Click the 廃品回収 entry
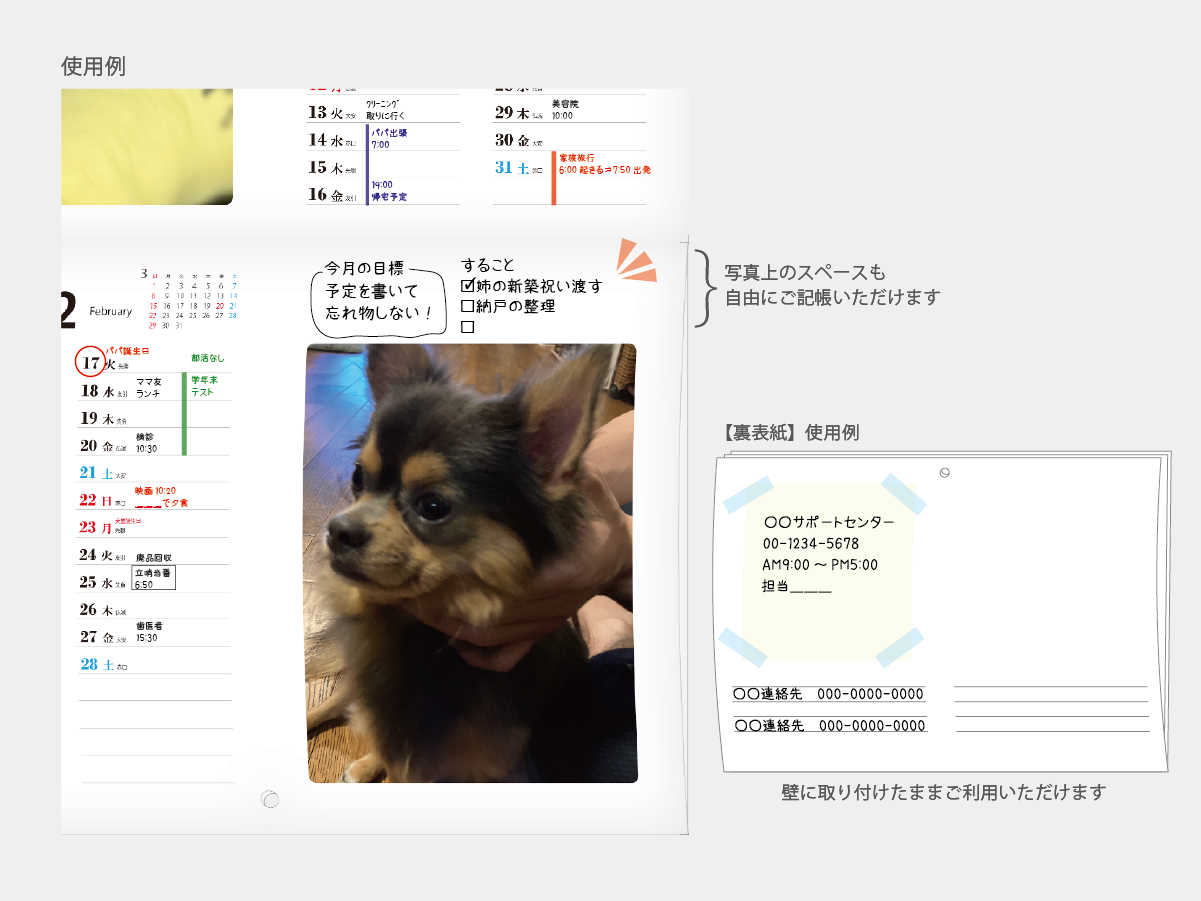Image resolution: width=1201 pixels, height=901 pixels. 154,557
